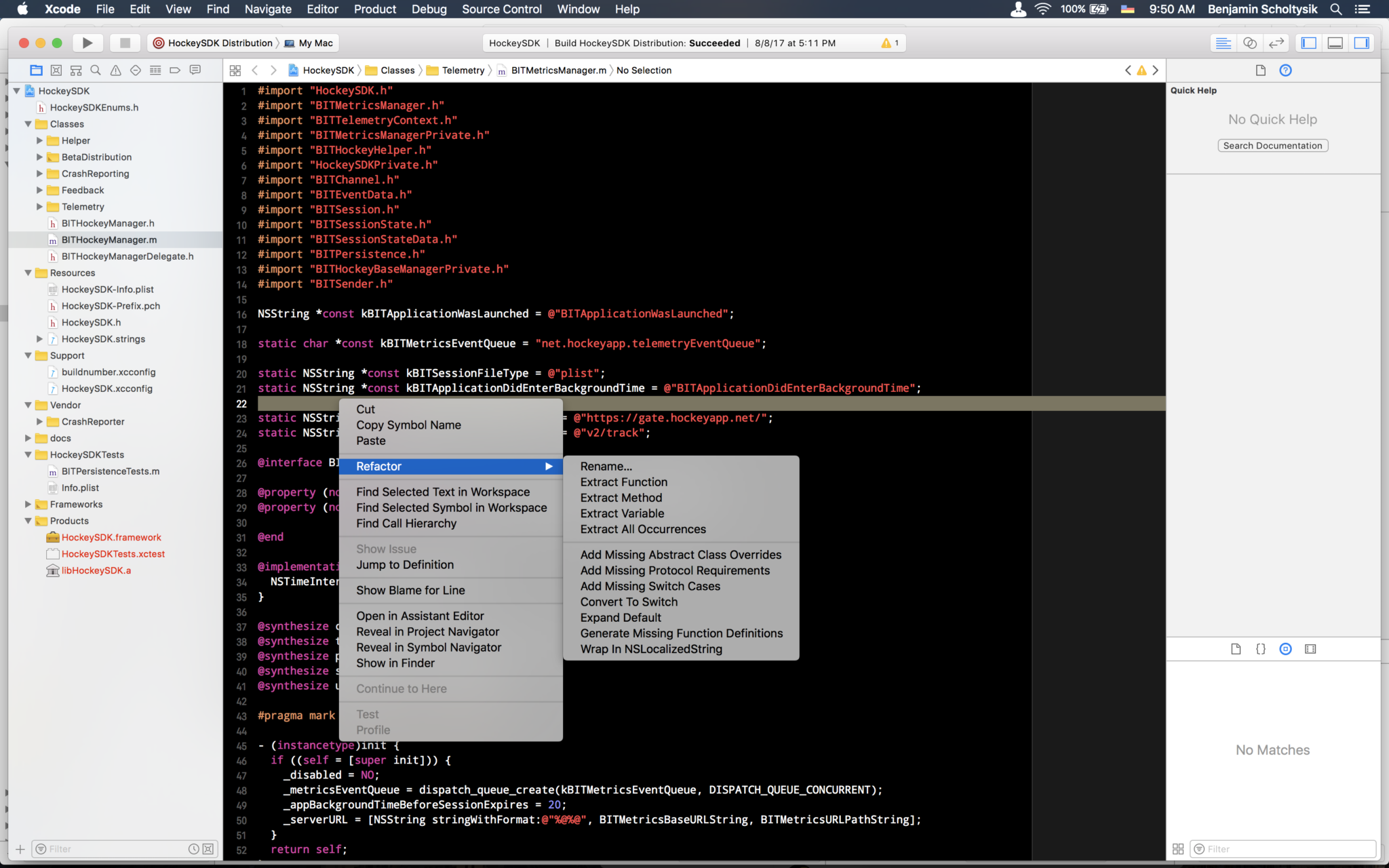
Task: Collapse the Classes group
Action: pos(28,124)
